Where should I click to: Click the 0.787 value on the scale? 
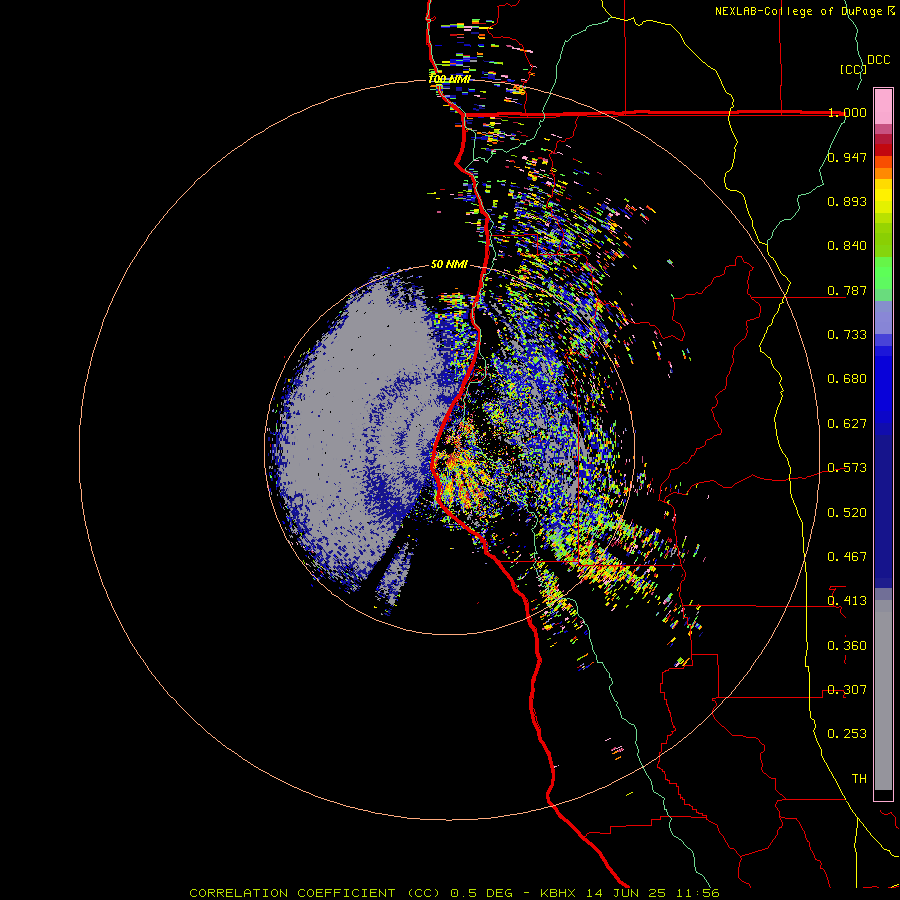847,290
